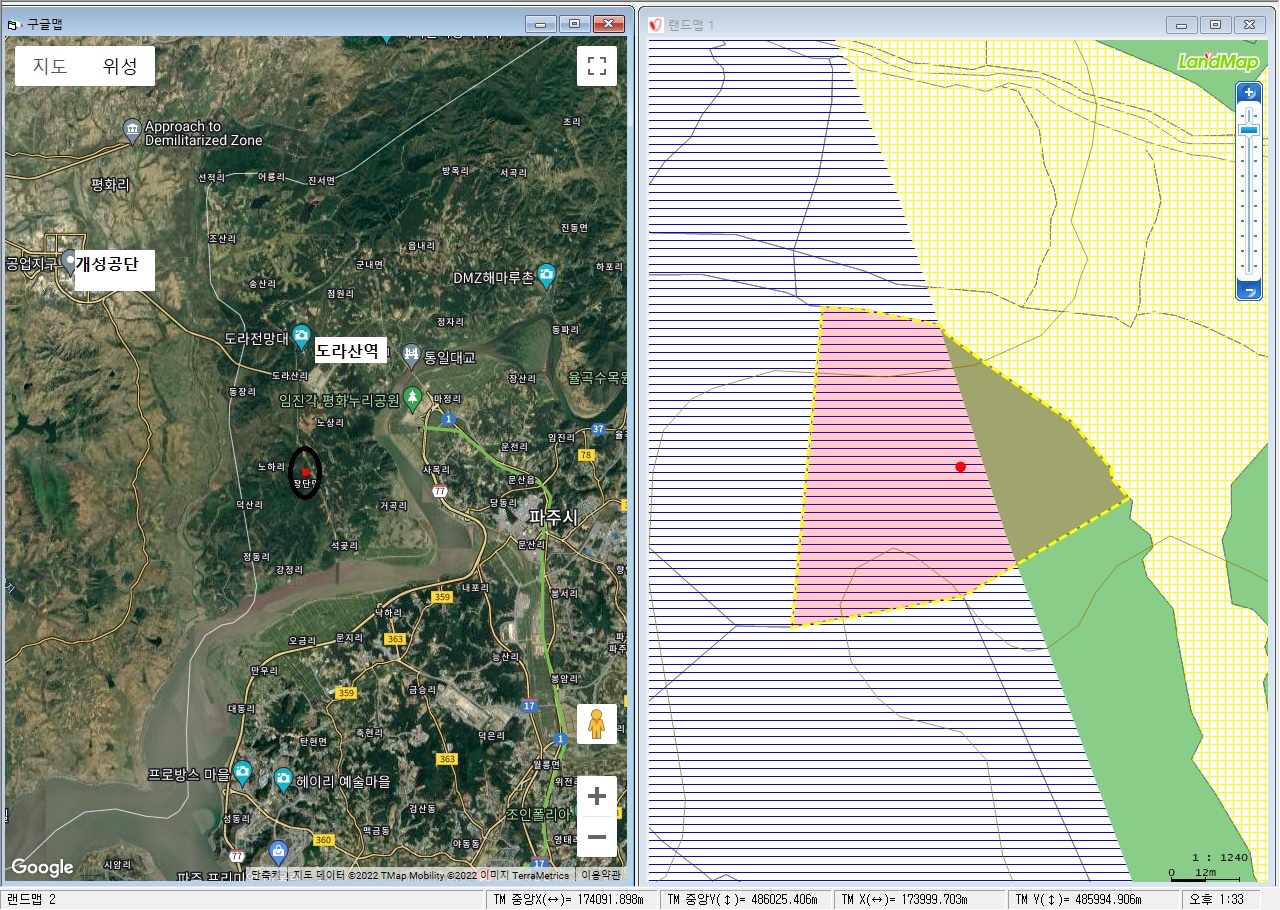Select the 도라전망대 camera marker

(301, 336)
